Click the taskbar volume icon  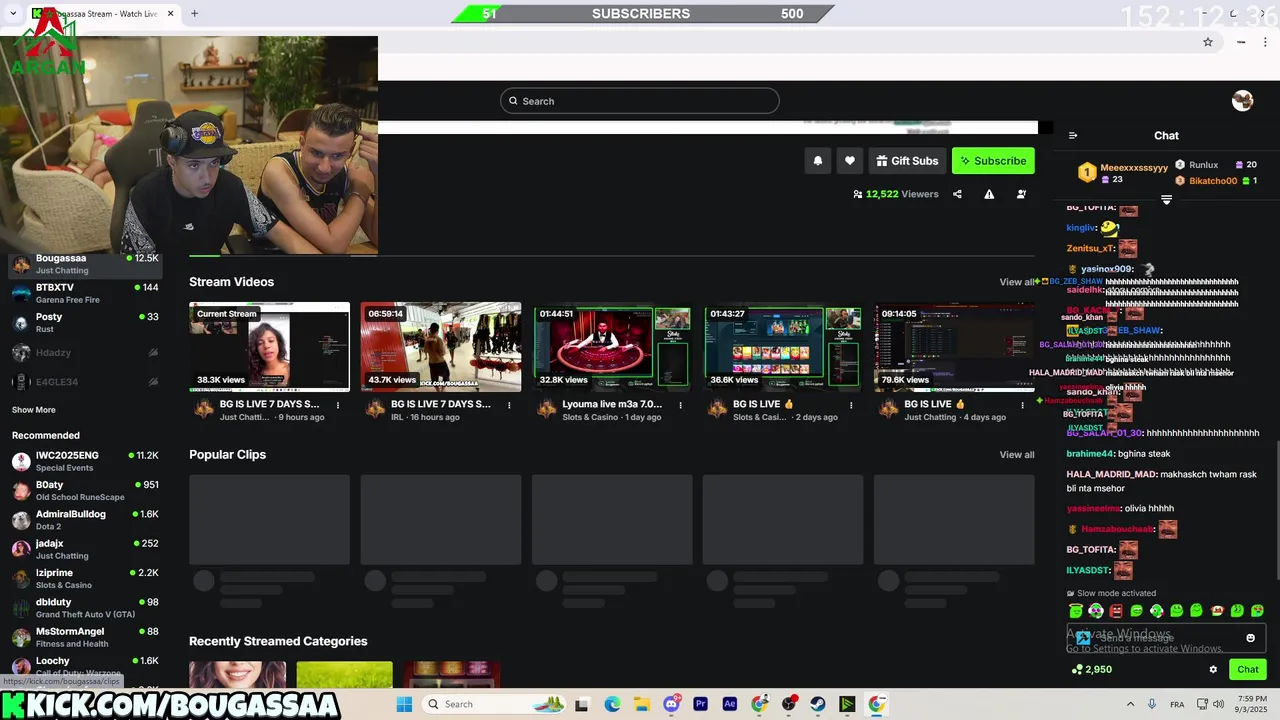point(1218,704)
